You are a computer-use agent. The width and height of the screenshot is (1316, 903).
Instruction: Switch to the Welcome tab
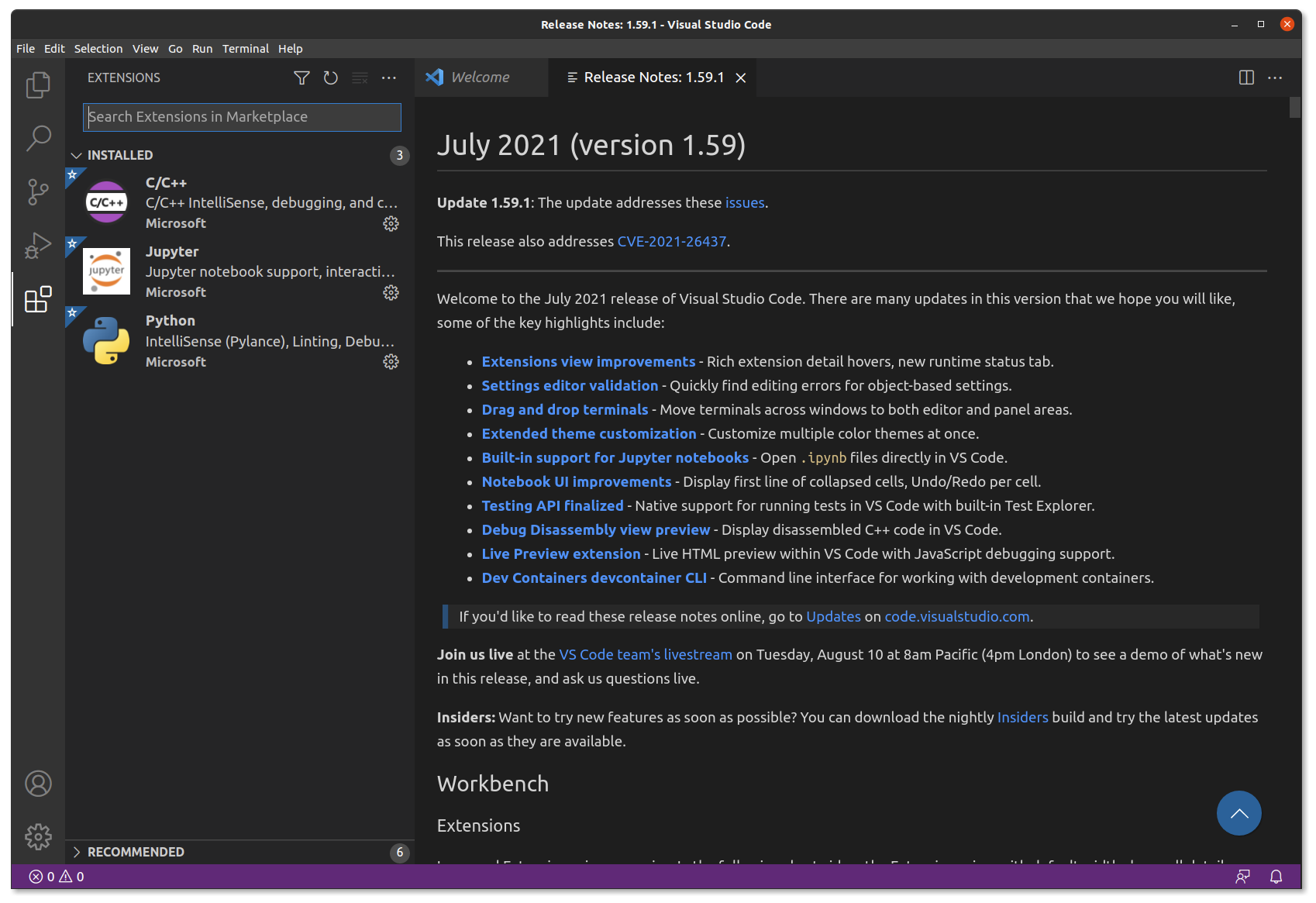(x=481, y=78)
